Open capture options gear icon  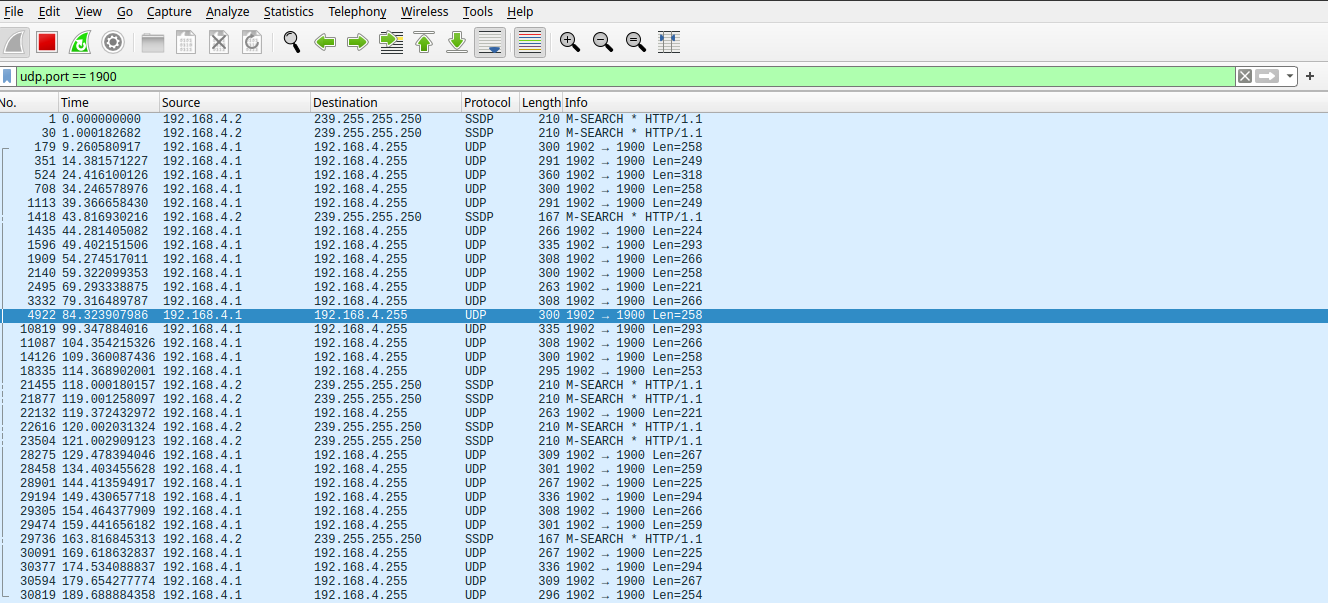tap(113, 42)
